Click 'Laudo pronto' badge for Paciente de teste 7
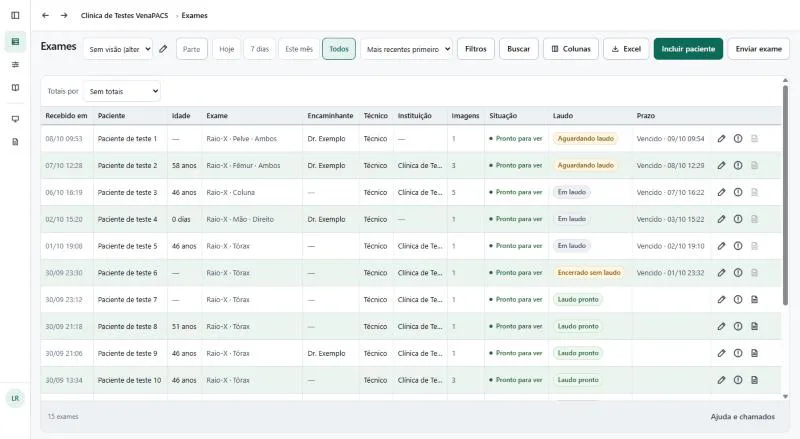800x439 pixels. [578, 300]
